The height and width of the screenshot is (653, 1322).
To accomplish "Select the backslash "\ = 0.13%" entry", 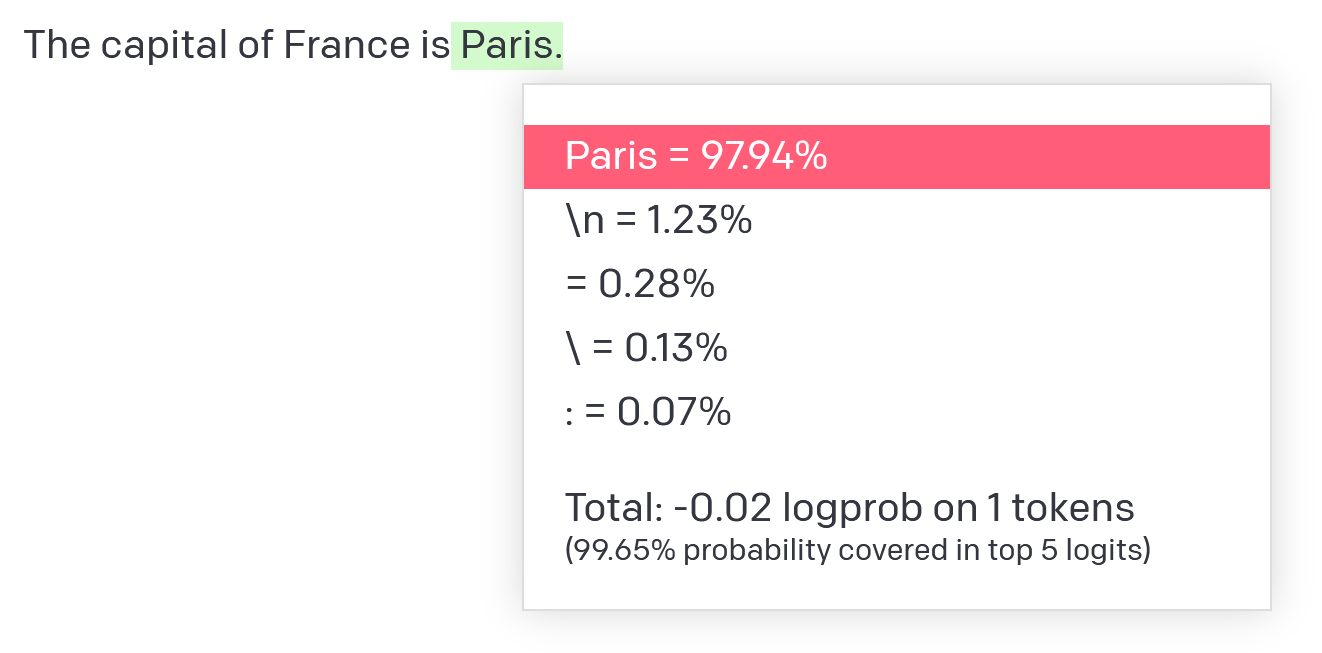I will (x=646, y=348).
